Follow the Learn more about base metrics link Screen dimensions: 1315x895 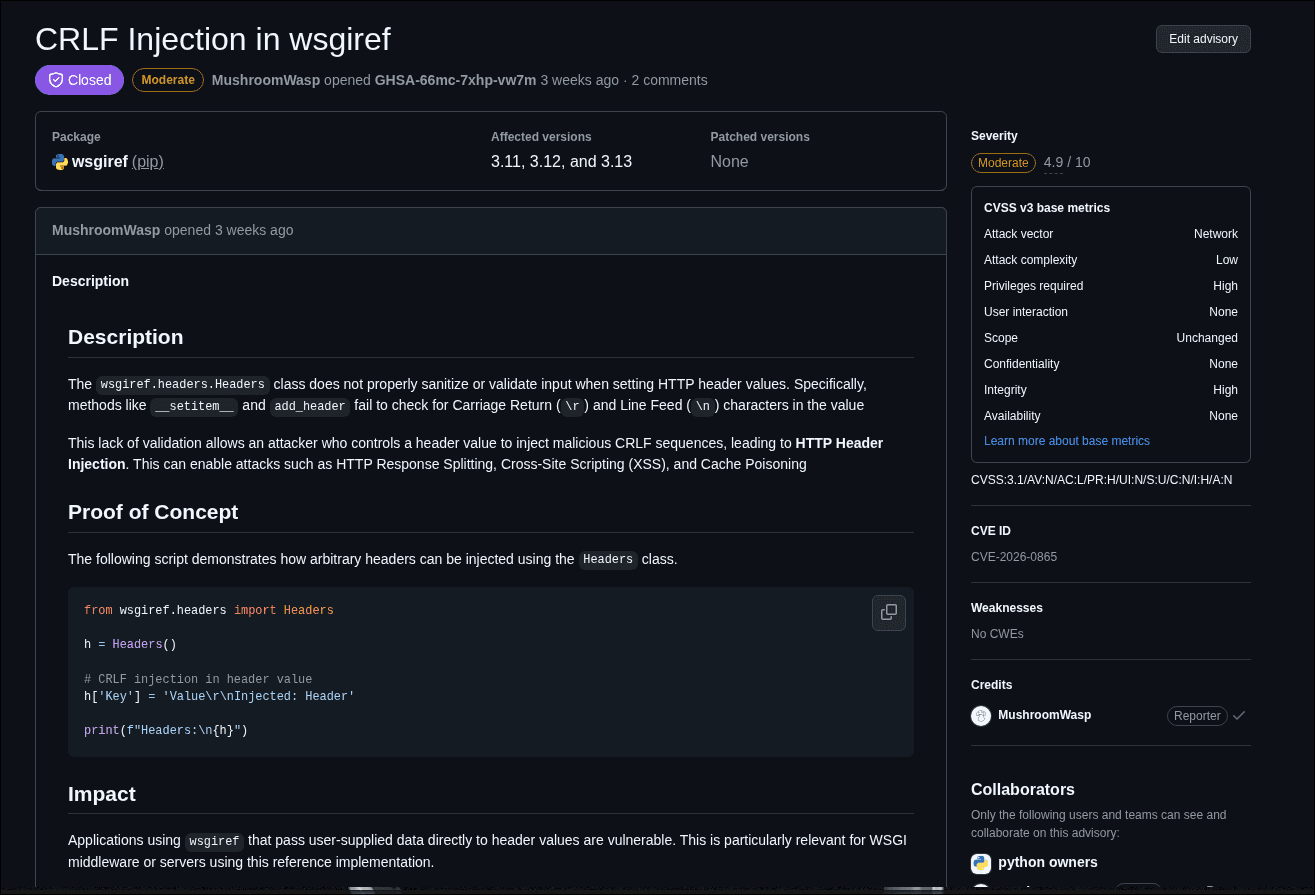click(x=1066, y=441)
